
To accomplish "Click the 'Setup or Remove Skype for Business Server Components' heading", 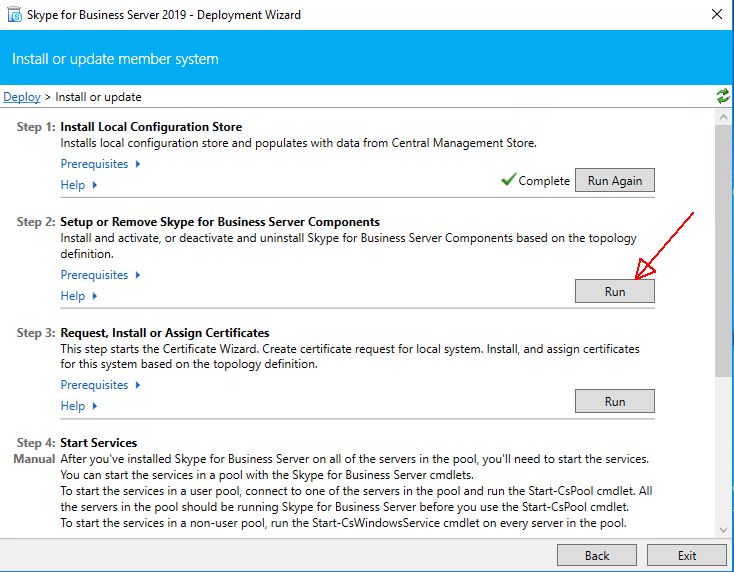I will pyautogui.click(x=220, y=222).
